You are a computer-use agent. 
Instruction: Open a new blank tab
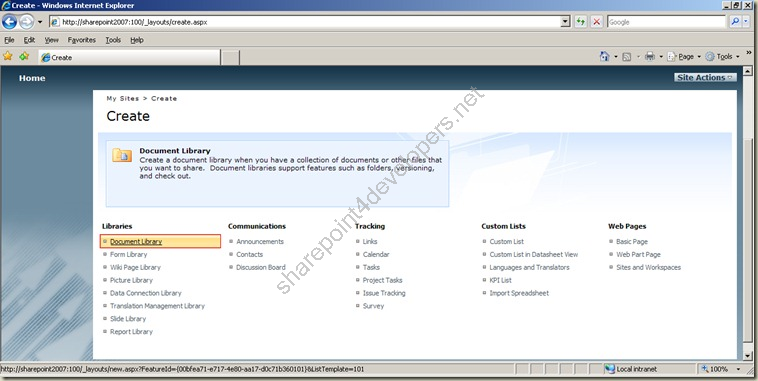[x=231, y=58]
